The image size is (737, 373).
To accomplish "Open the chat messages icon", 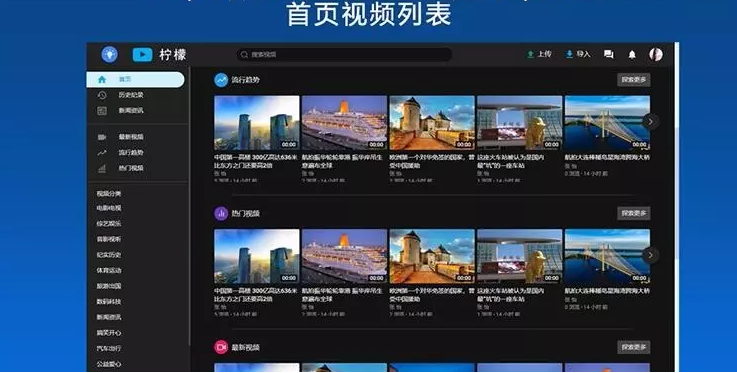I will pyautogui.click(x=609, y=54).
